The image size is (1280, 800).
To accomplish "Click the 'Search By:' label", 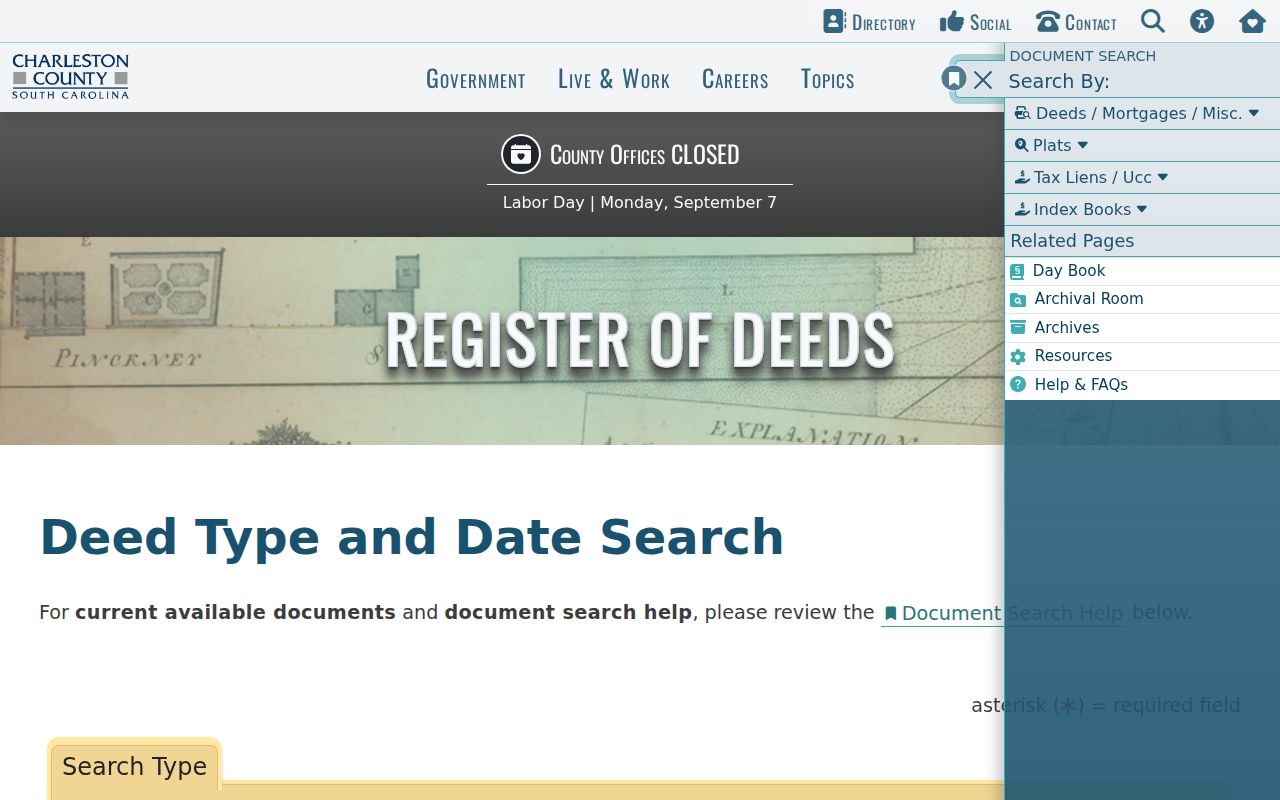I will pos(1059,81).
